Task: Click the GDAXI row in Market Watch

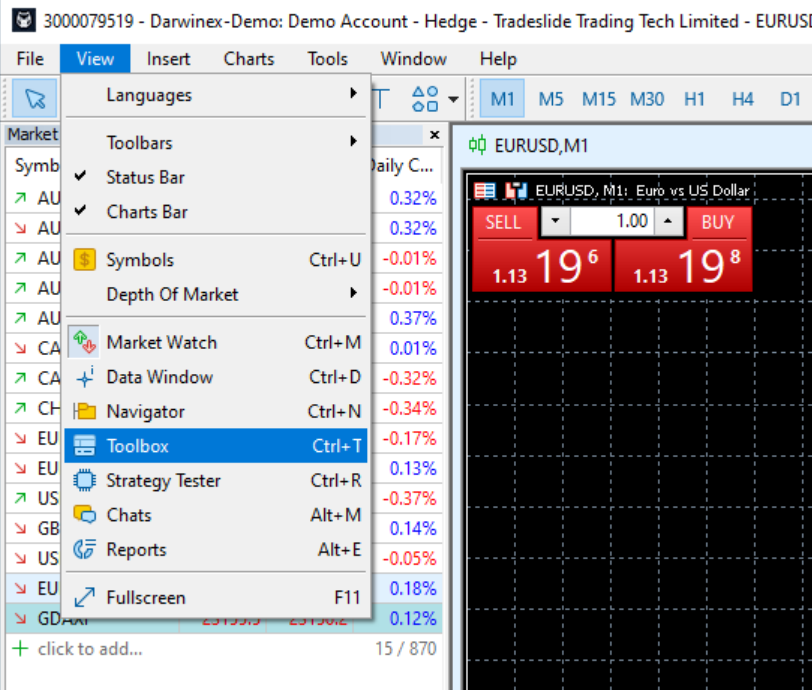Action: pyautogui.click(x=224, y=618)
